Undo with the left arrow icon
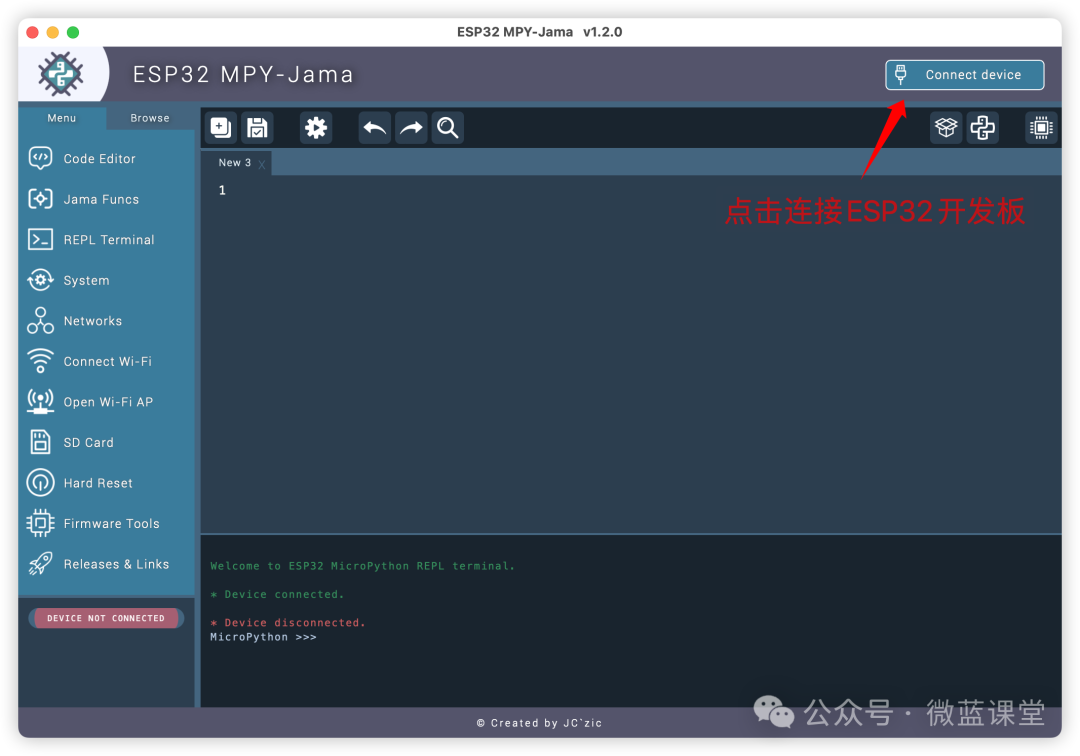The image size is (1080, 756). pyautogui.click(x=375, y=127)
